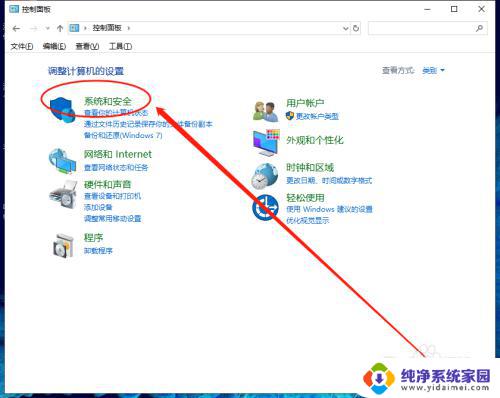Click the 系统和安全 heading link
This screenshot has width=500, height=398.
(108, 101)
